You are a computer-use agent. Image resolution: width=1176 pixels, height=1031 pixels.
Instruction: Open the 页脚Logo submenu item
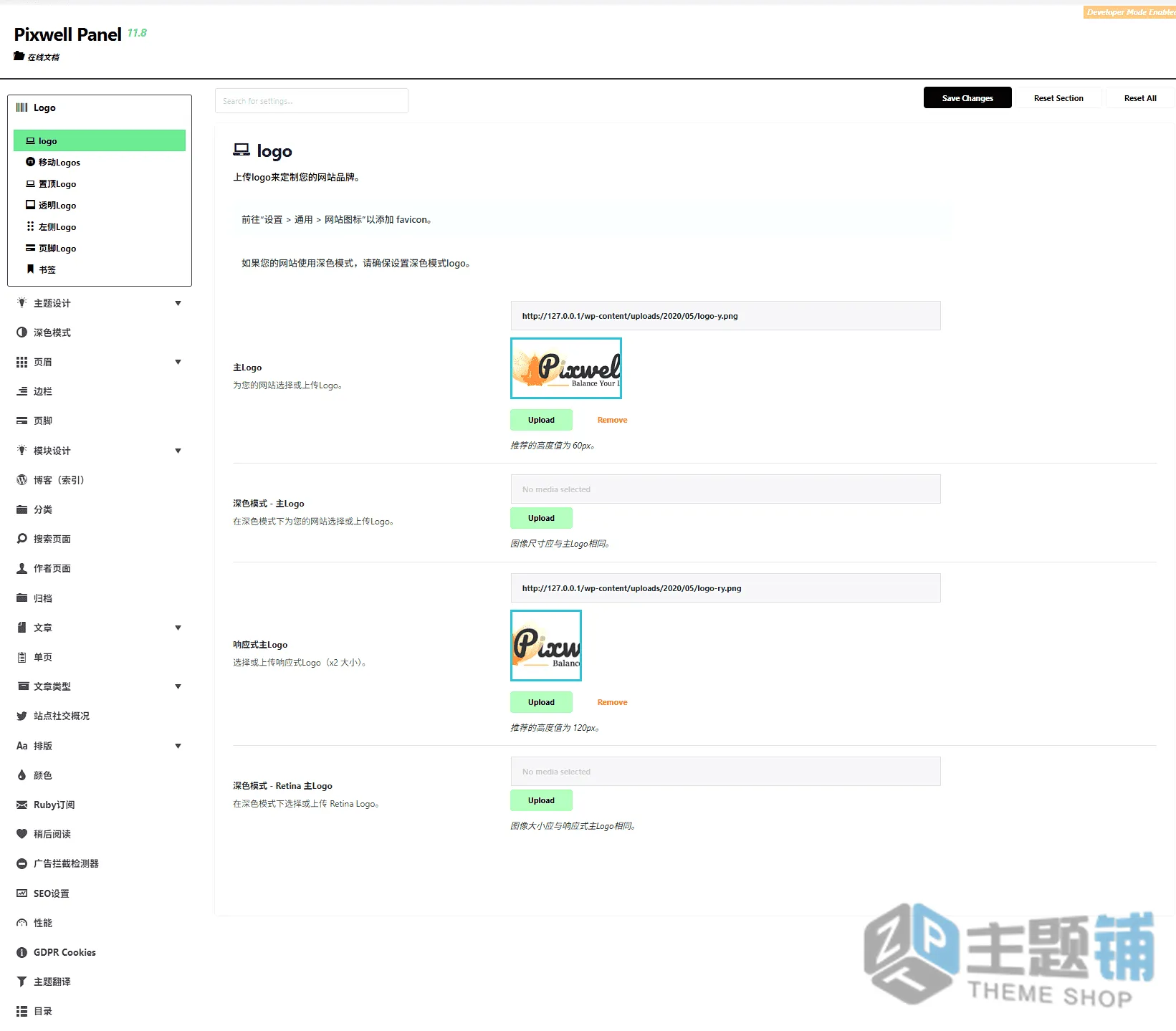coord(100,249)
